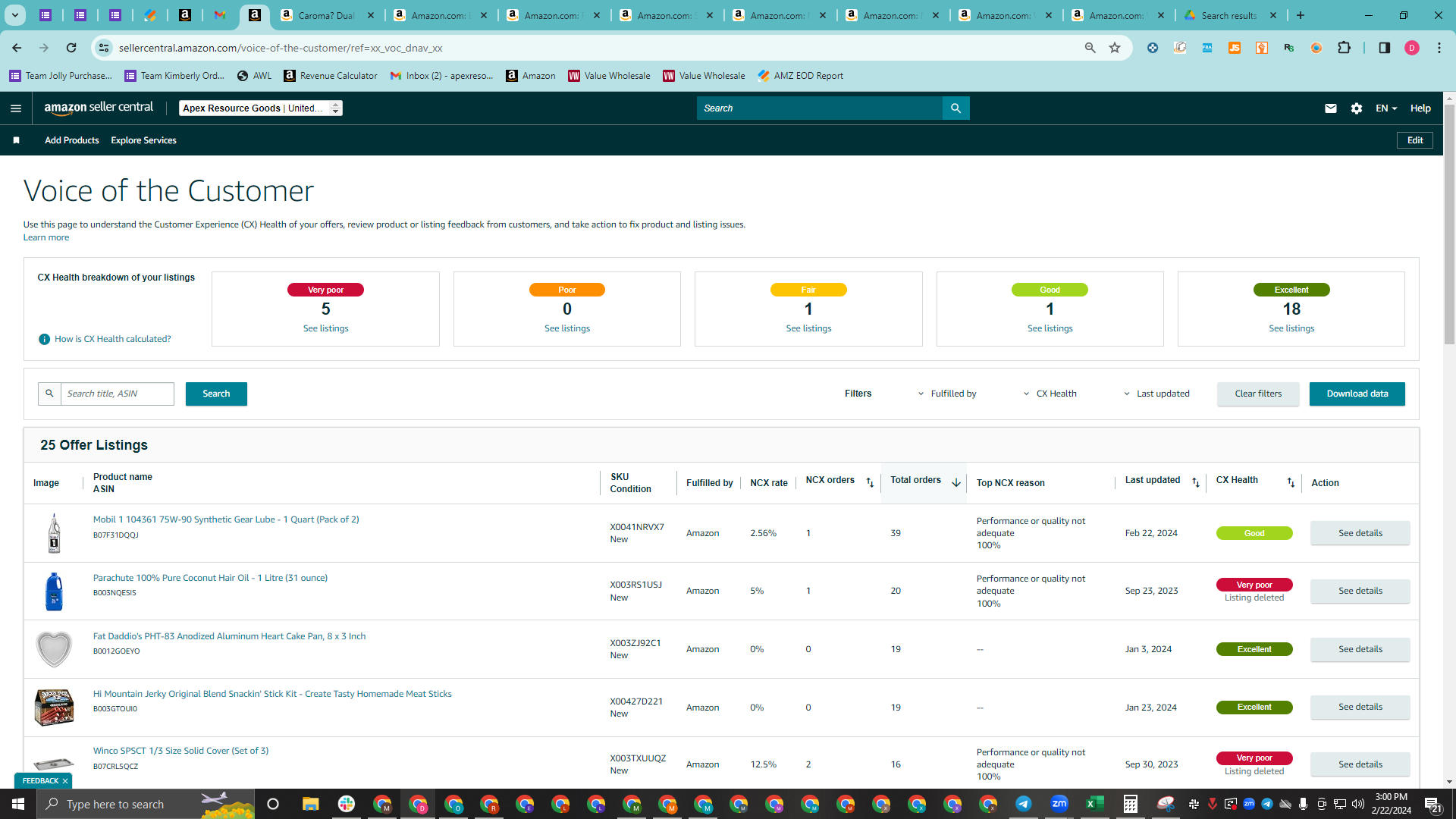Click the teal Search button
This screenshot has height=819, width=1456.
[216, 394]
